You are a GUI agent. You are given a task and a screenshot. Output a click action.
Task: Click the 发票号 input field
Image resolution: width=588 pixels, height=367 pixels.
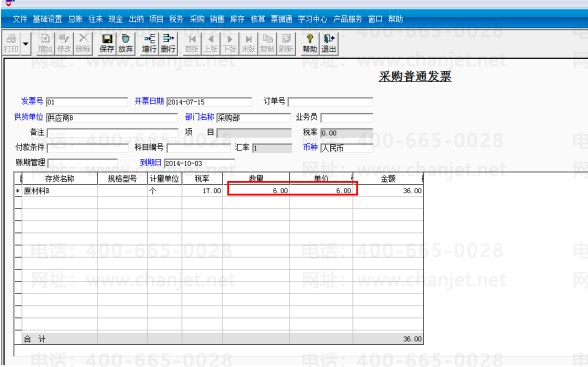(87, 102)
